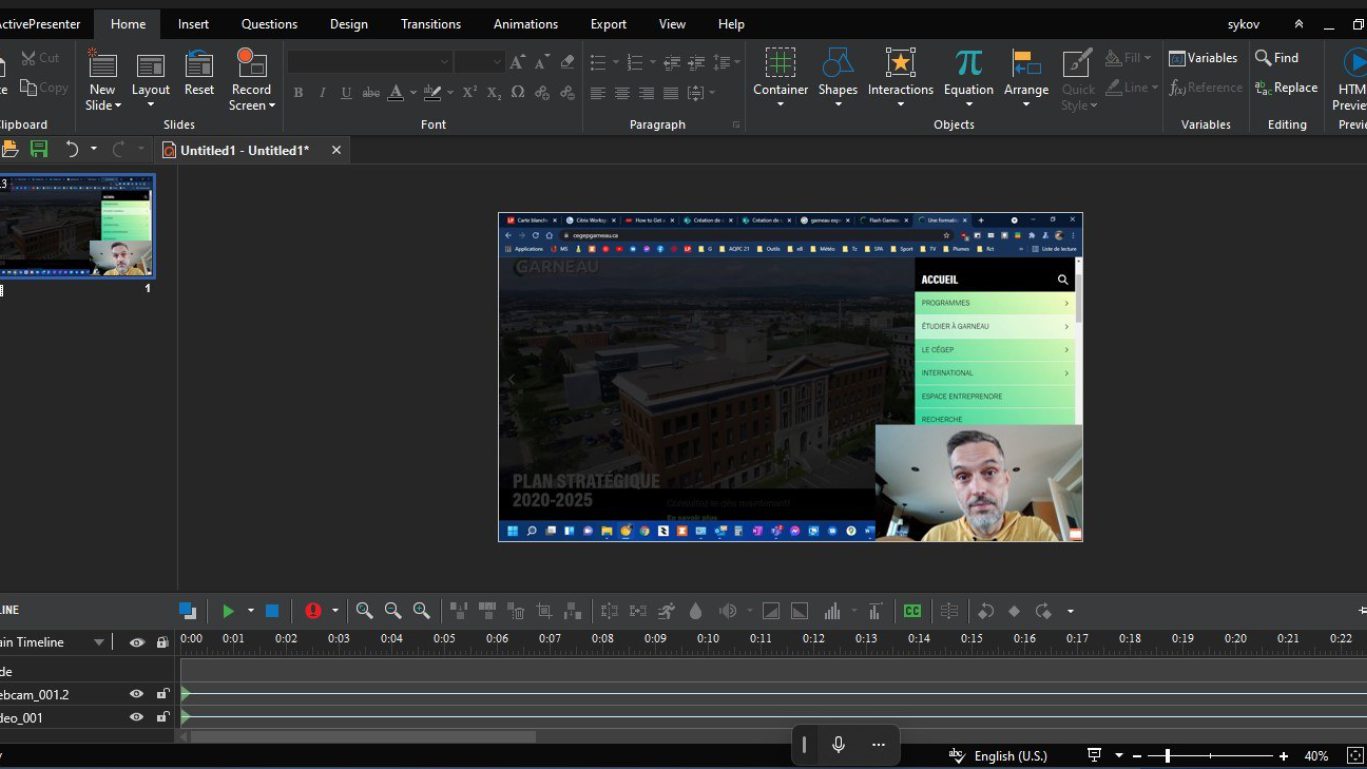Hide the webcam_001.2 track with its eye toggle
1367x769 pixels.
click(x=136, y=694)
